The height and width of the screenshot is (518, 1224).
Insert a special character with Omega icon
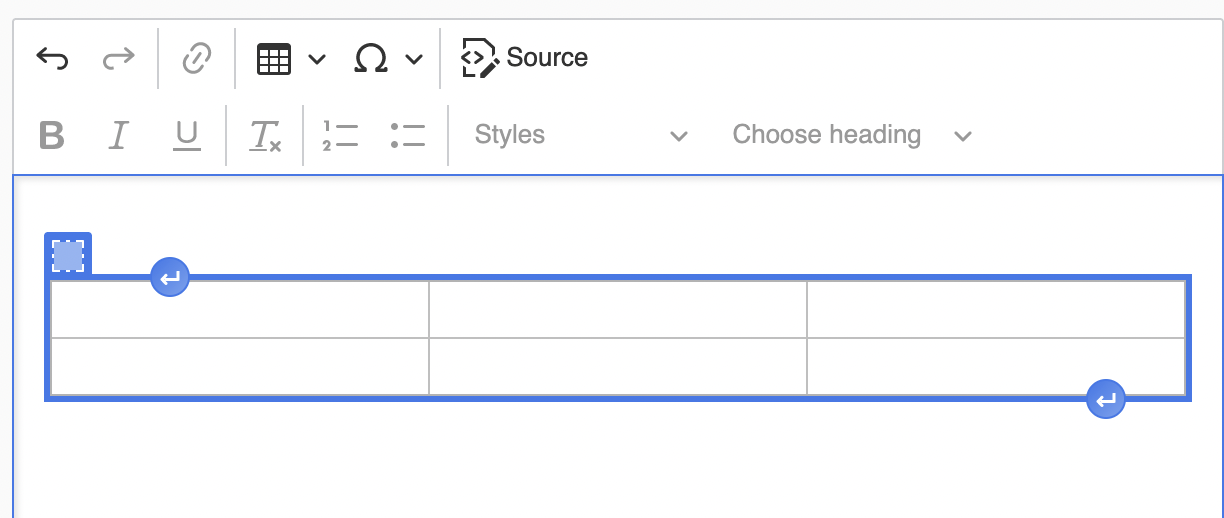point(371,59)
